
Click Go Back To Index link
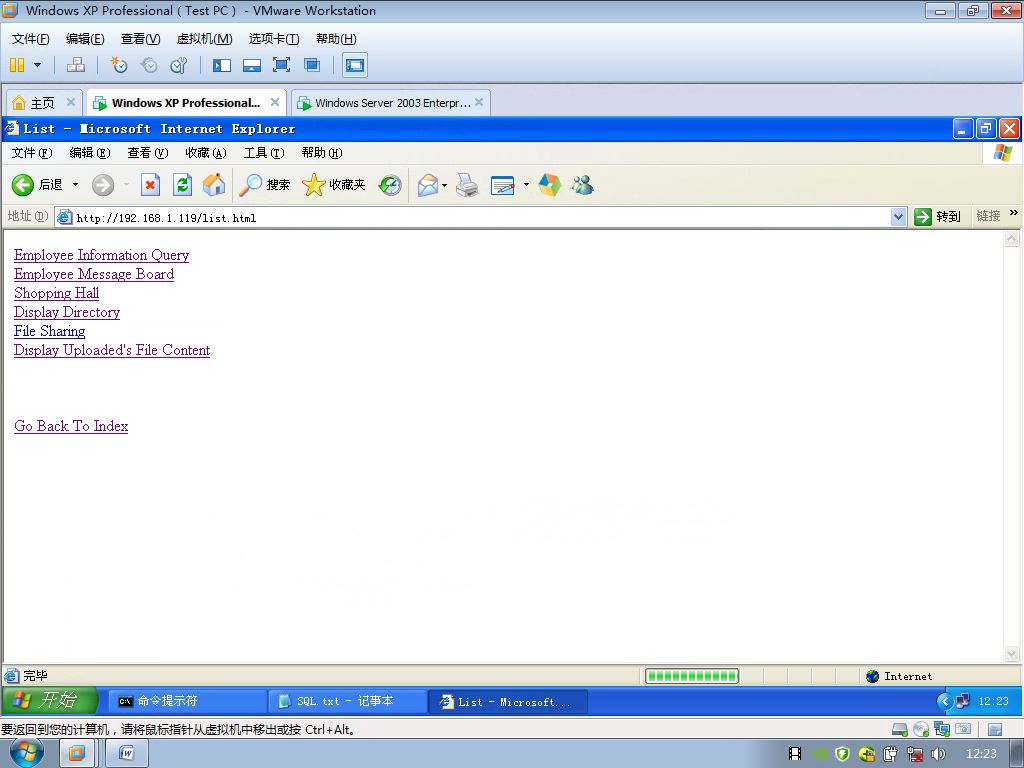pyautogui.click(x=71, y=426)
